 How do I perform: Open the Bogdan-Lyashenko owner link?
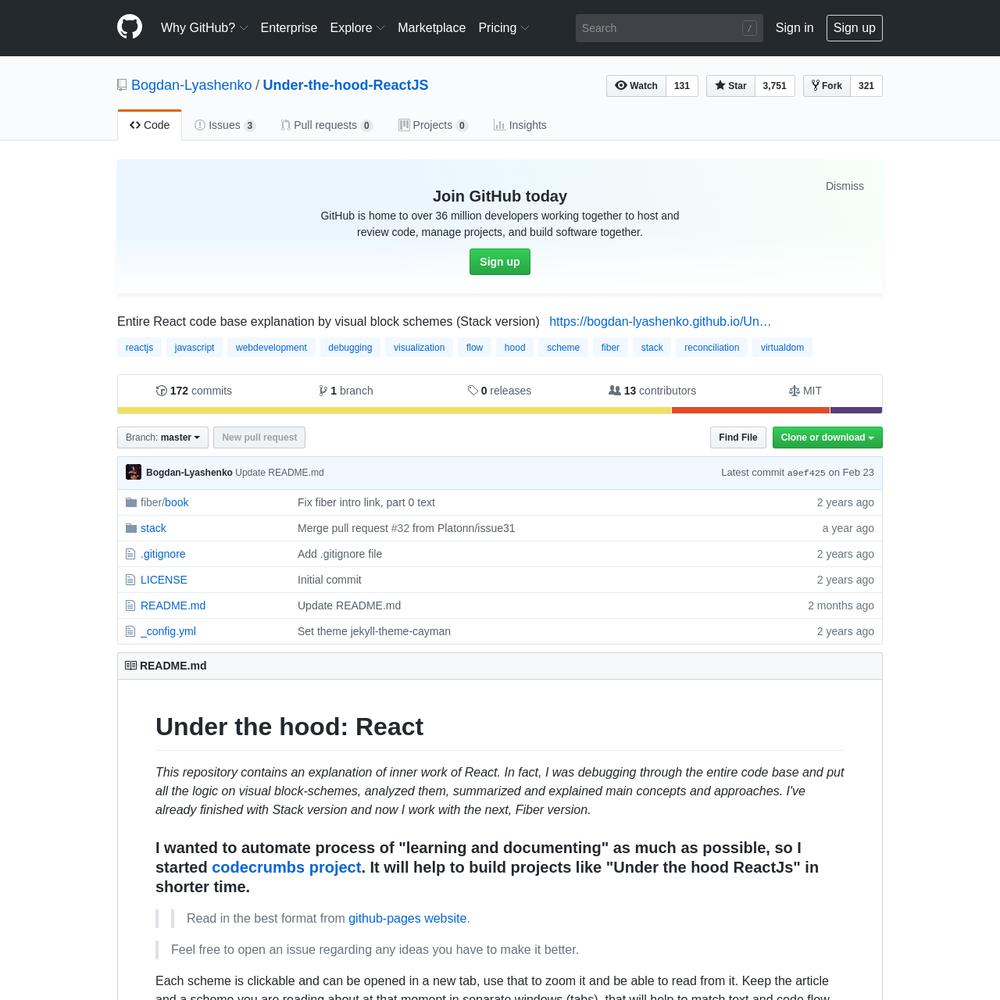(191, 85)
